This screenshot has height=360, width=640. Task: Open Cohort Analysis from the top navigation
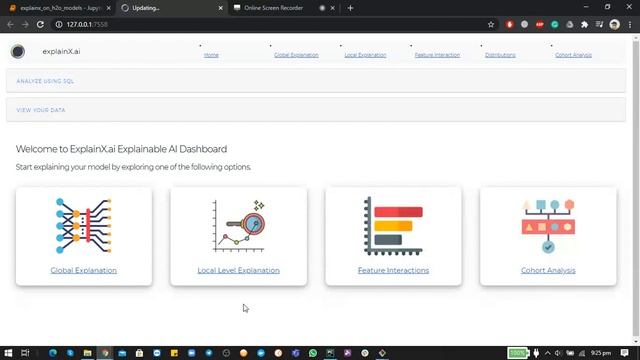[573, 55]
